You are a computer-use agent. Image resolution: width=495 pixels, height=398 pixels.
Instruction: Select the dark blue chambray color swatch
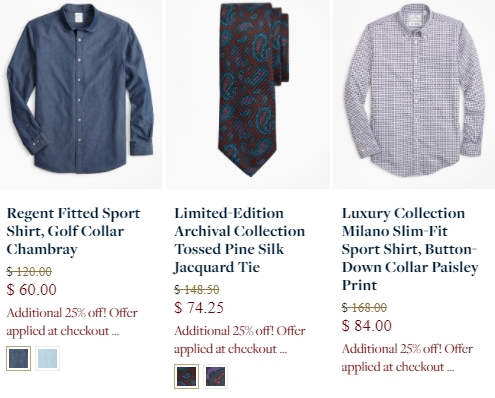[x=19, y=358]
